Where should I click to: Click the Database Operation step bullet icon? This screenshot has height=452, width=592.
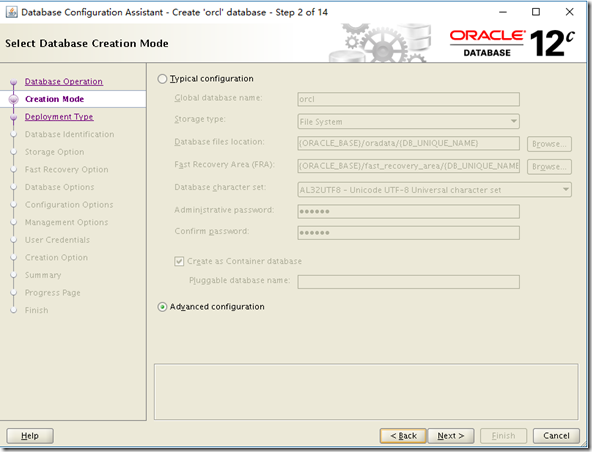(x=14, y=82)
